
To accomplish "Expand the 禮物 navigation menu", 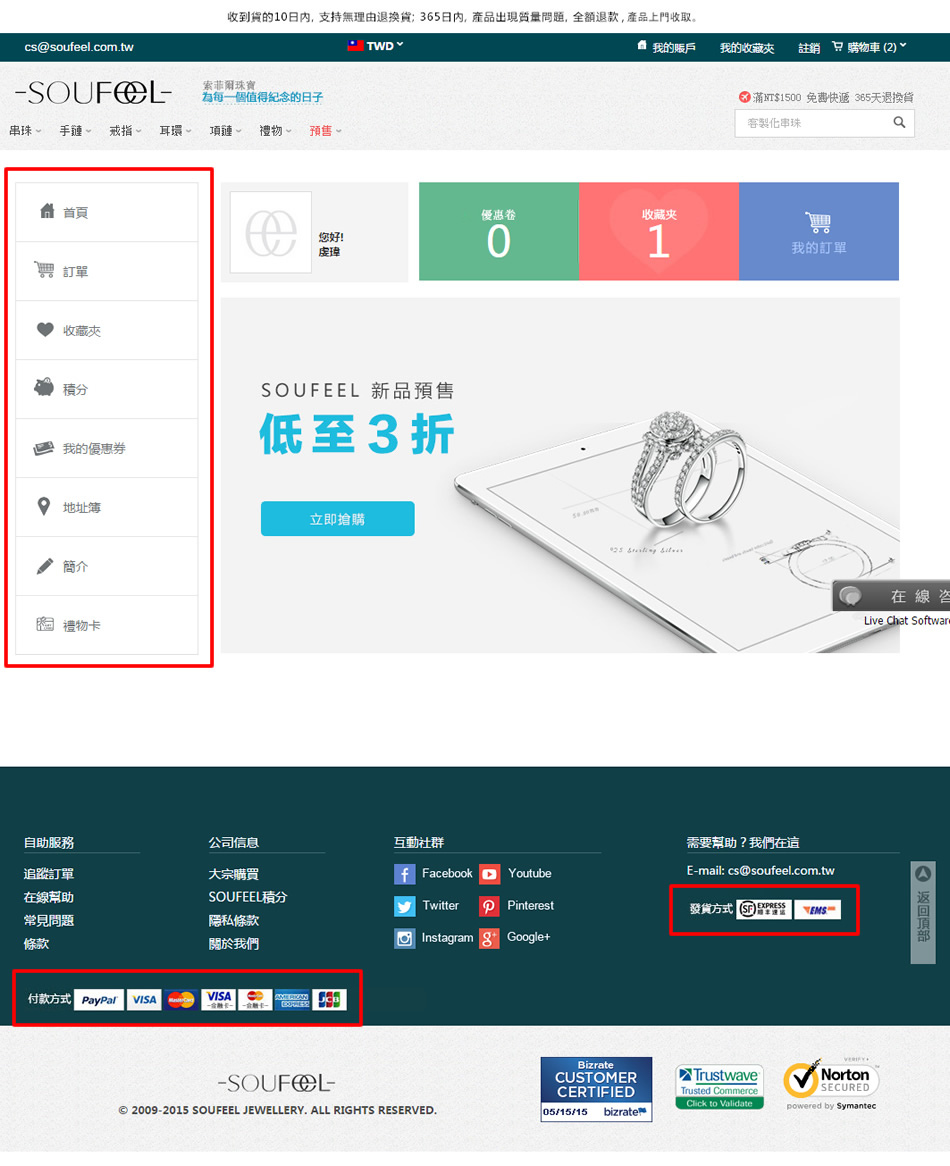I will (276, 131).
